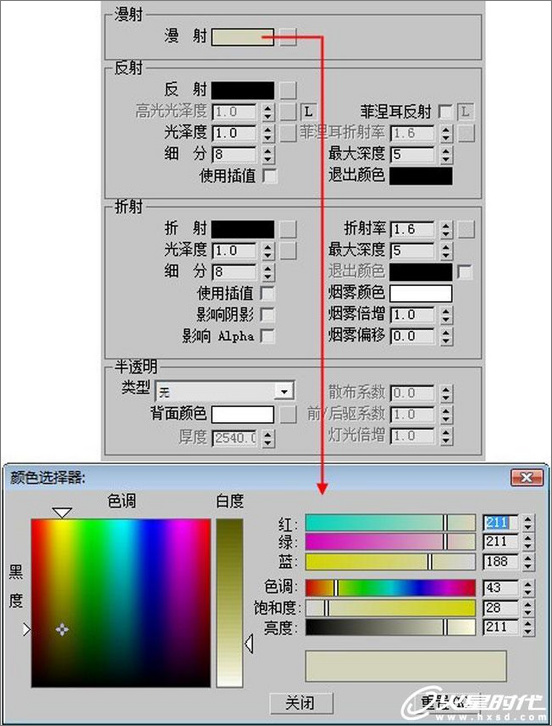Screen dimensions: 552x726
Task: Open the 背面颜色 white swatch
Action: [243, 414]
